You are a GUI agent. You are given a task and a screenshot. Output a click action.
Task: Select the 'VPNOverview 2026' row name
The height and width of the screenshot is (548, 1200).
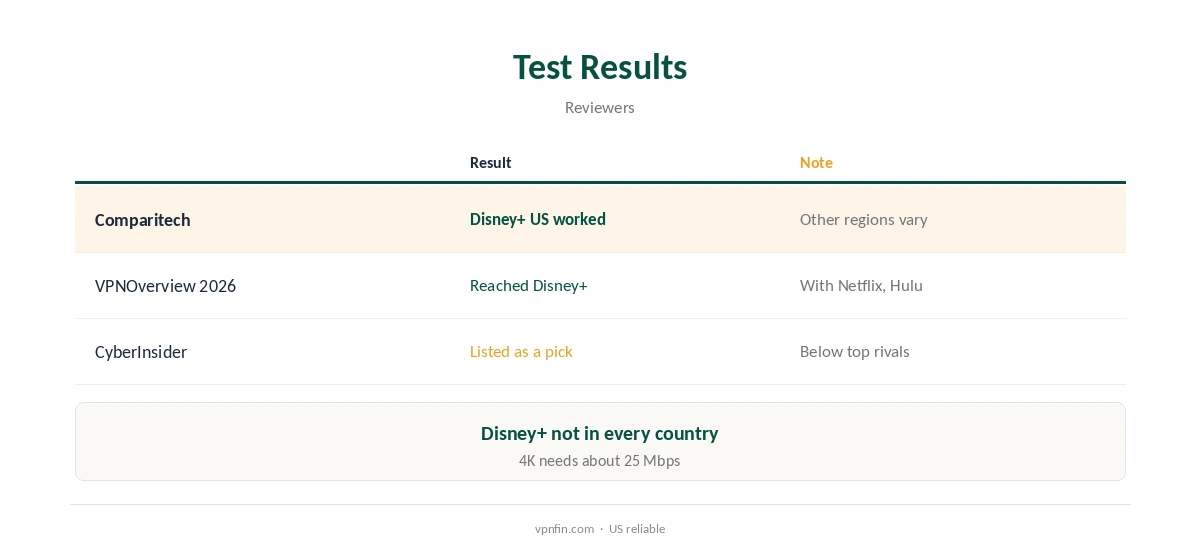(166, 286)
